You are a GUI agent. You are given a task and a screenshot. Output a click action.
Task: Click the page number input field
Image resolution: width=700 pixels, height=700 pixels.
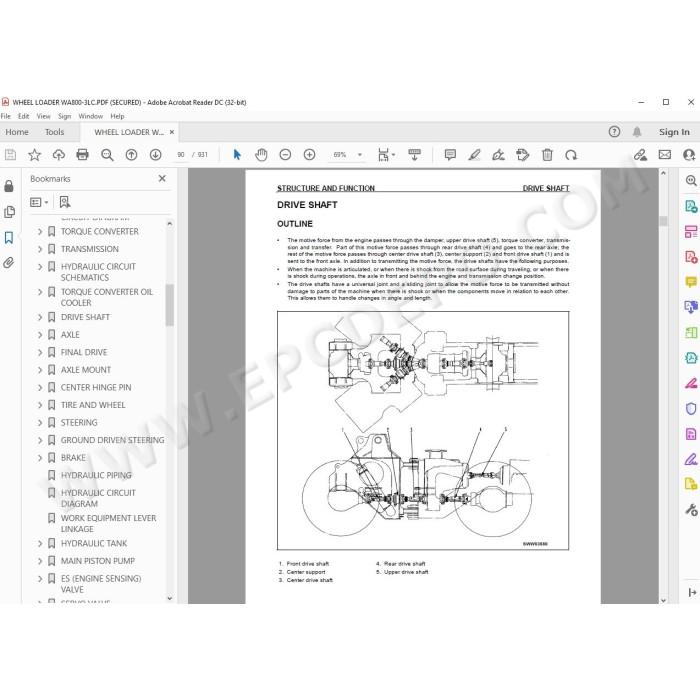[181, 155]
